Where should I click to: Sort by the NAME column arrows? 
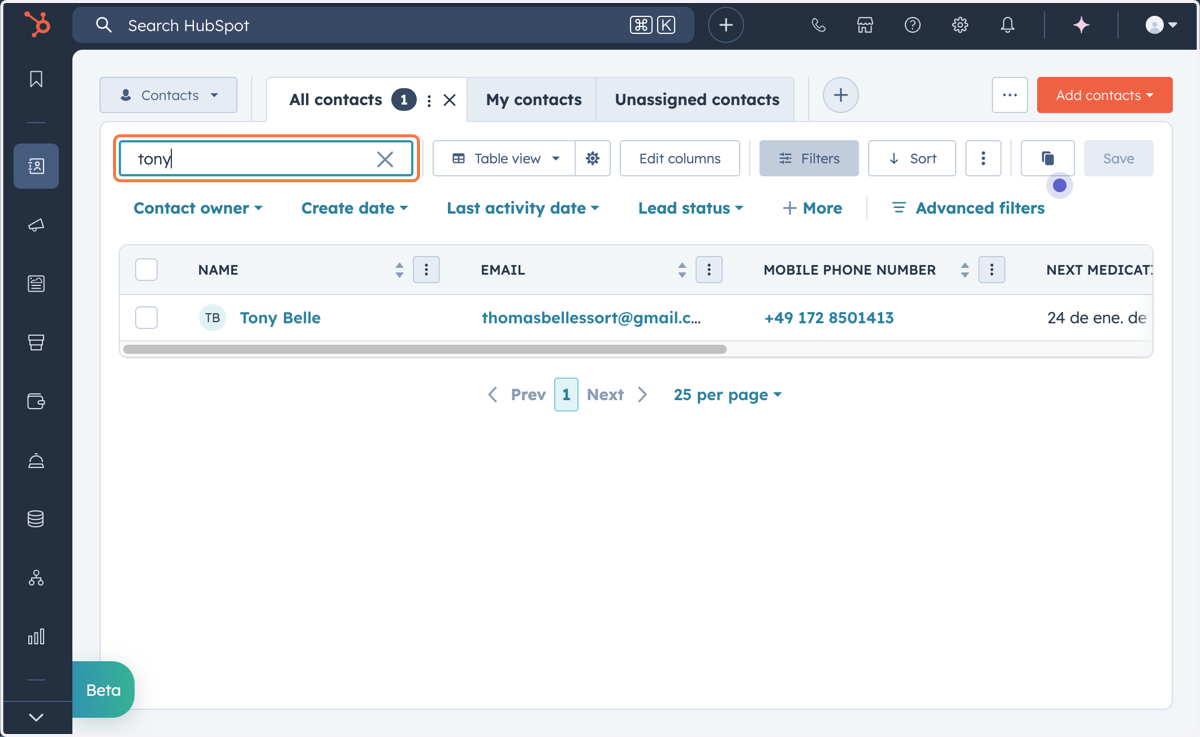399,270
